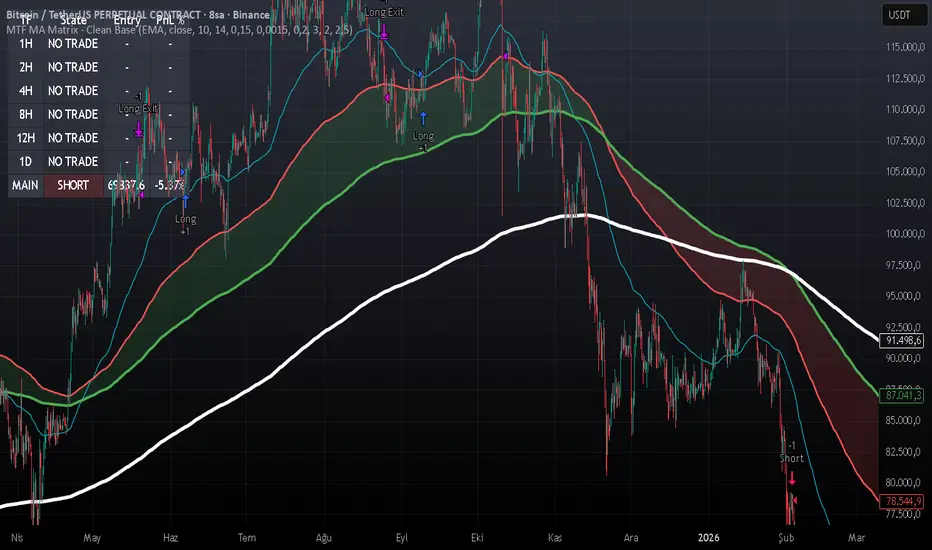Select the white 91.498,6 price label
The width and height of the screenshot is (932, 550).
903,341
